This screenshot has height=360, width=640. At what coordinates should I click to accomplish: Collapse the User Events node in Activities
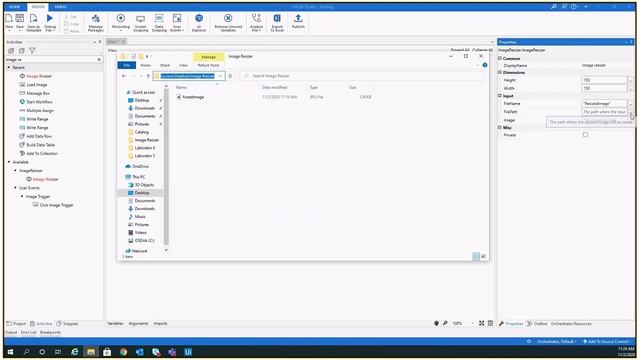(x=16, y=188)
